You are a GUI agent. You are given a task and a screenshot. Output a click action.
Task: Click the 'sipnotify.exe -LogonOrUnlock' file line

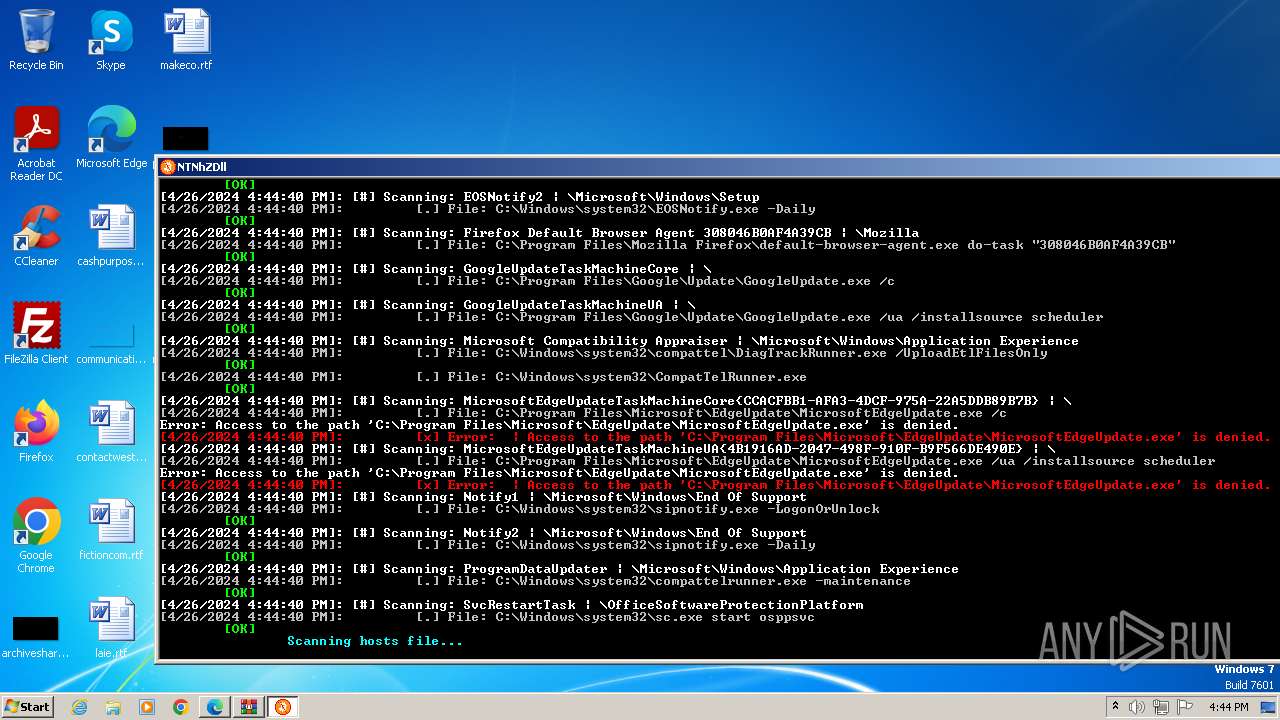pos(520,509)
